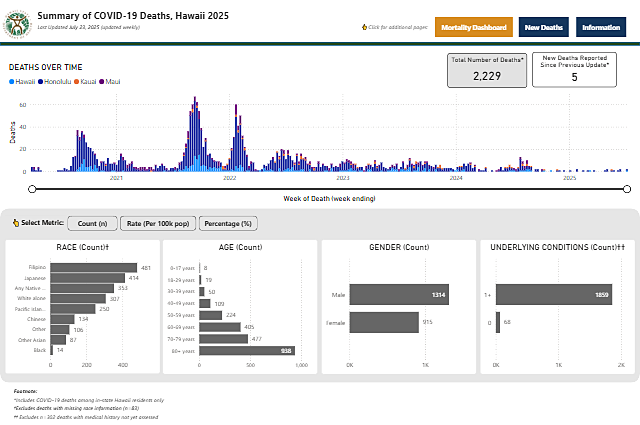This screenshot has height=425, width=640.
Task: Open the Mortality Dashboard page
Action: click(475, 28)
